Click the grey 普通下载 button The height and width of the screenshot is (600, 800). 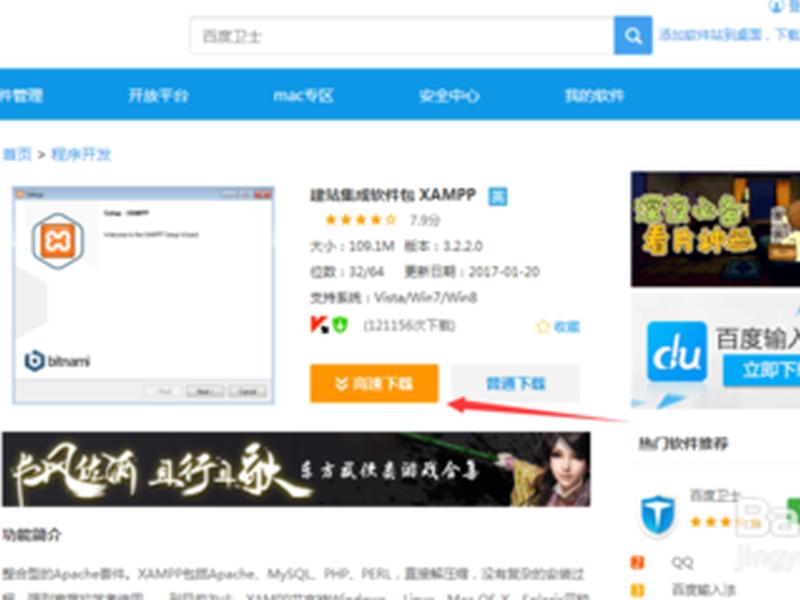coord(516,383)
